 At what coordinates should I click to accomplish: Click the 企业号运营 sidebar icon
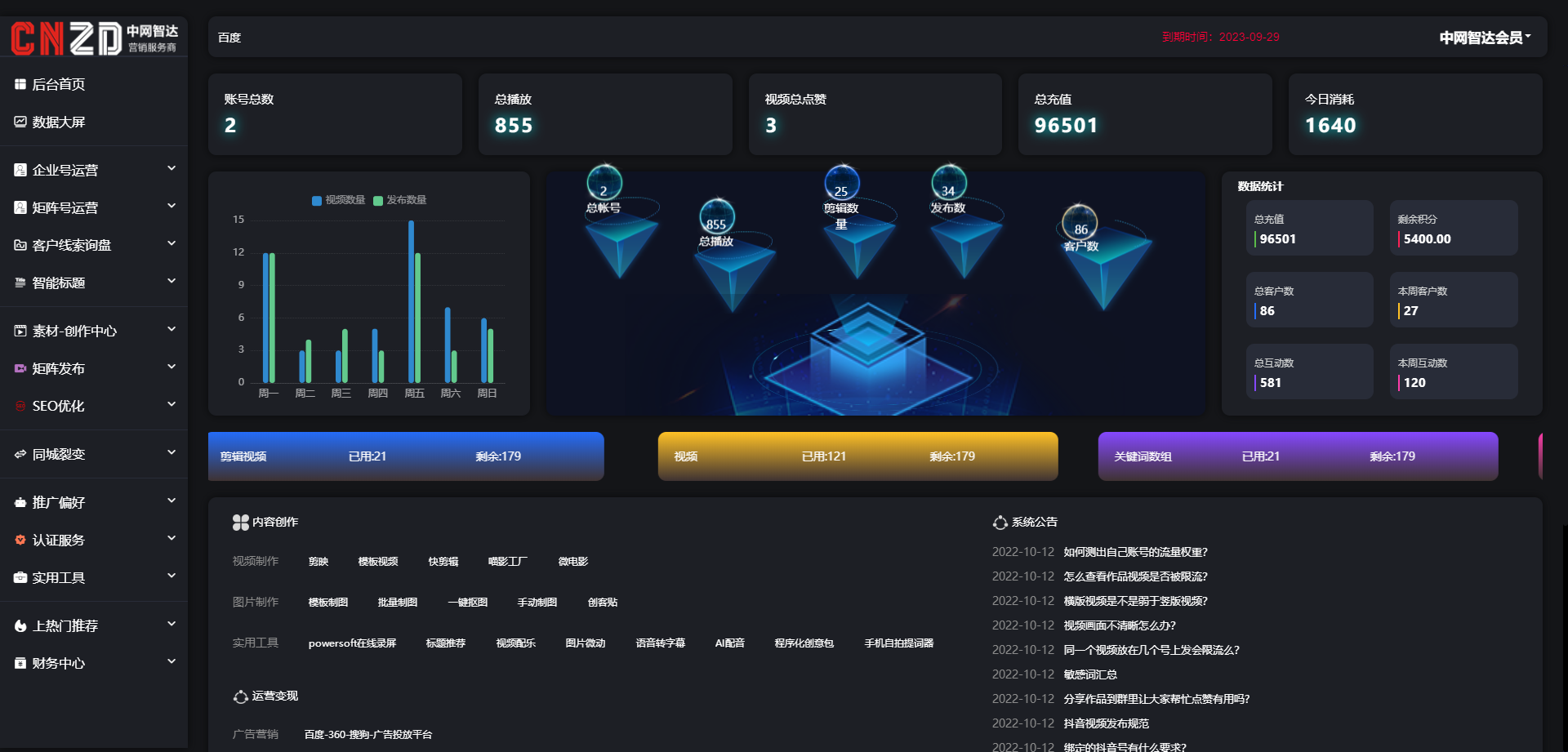pyautogui.click(x=20, y=170)
